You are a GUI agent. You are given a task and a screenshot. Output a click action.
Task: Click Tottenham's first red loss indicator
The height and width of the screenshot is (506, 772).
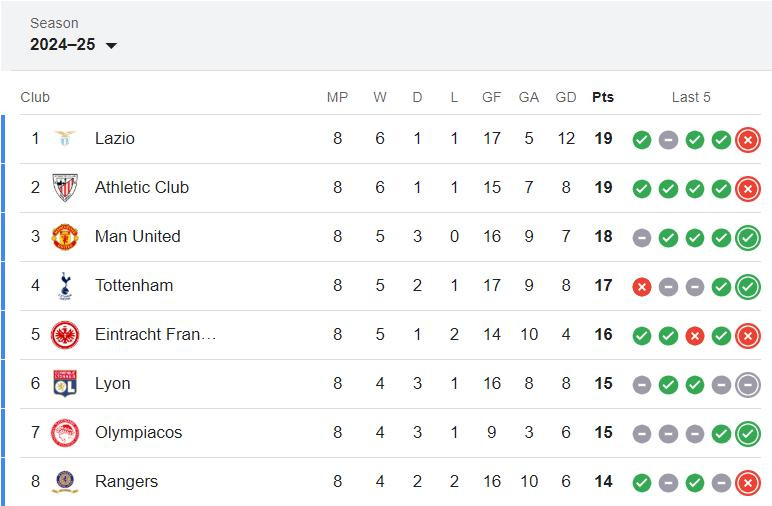[x=642, y=287]
